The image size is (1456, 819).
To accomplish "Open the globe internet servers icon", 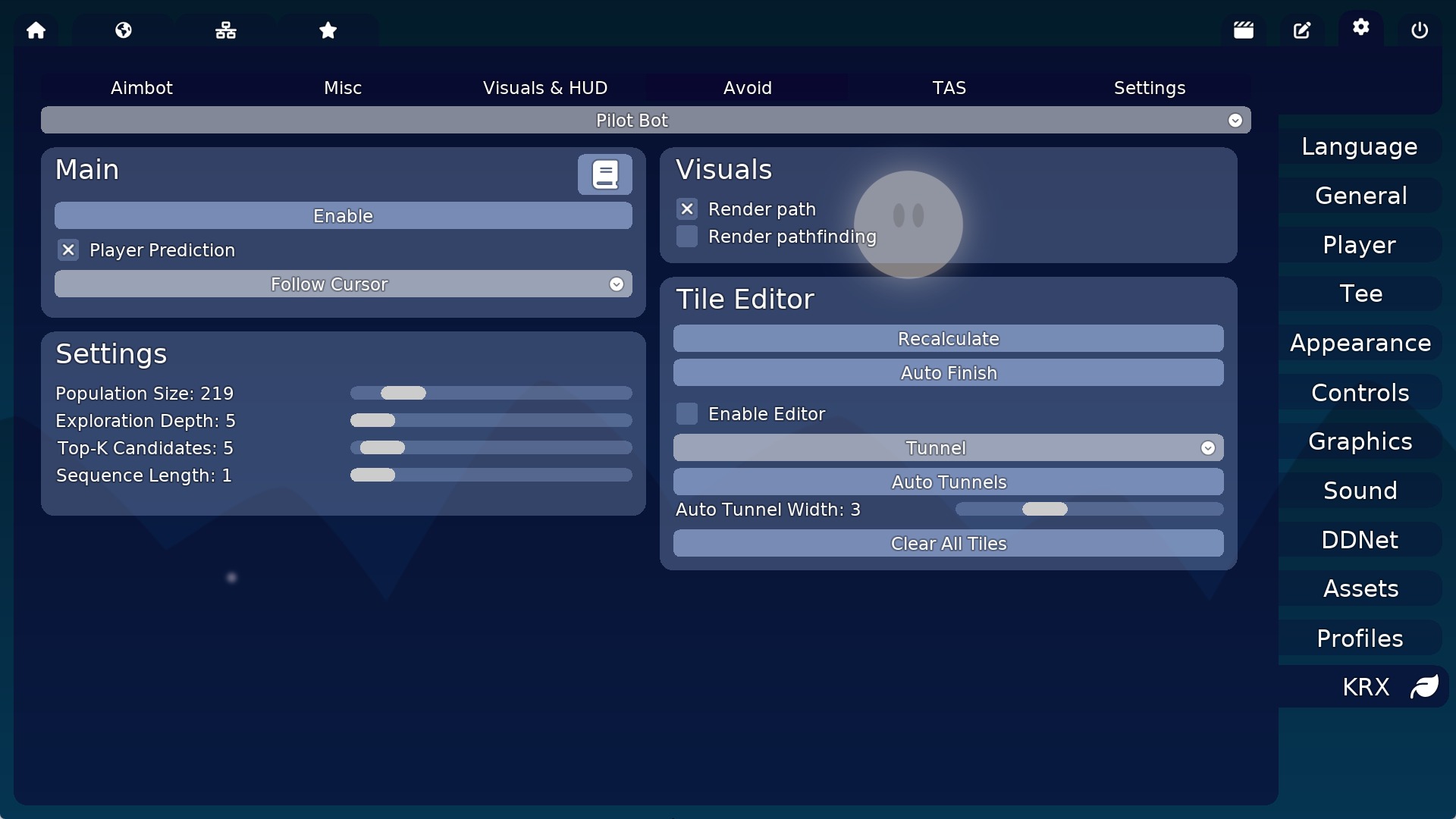I will (124, 30).
